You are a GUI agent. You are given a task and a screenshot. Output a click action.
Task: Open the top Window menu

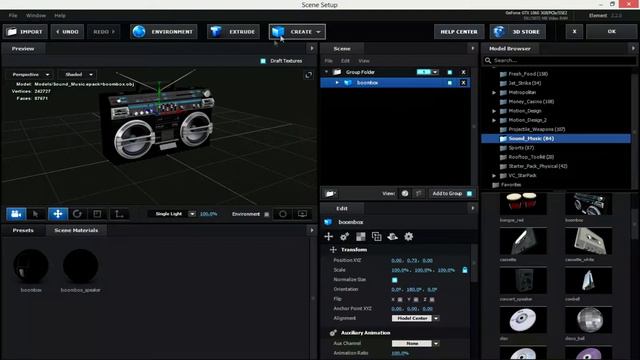[36, 16]
